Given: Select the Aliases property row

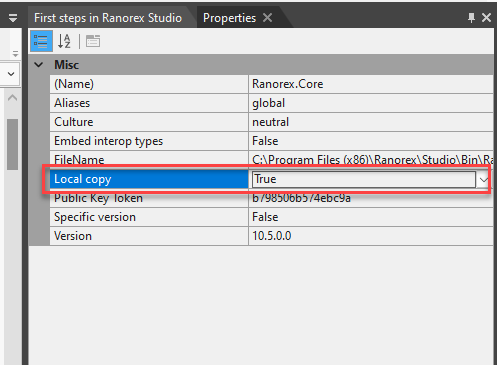Looking at the screenshot, I should (271, 103).
